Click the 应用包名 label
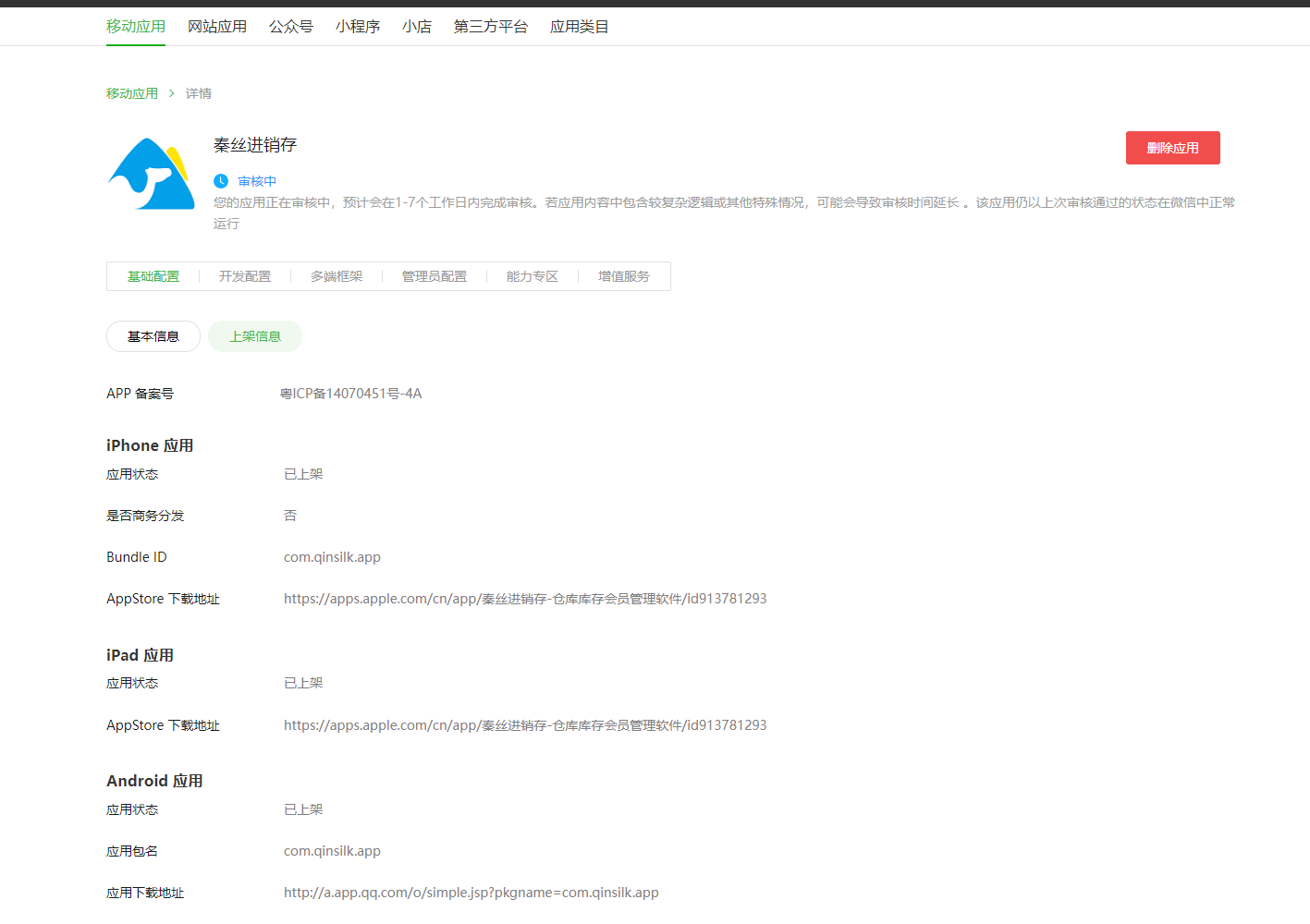 (132, 851)
